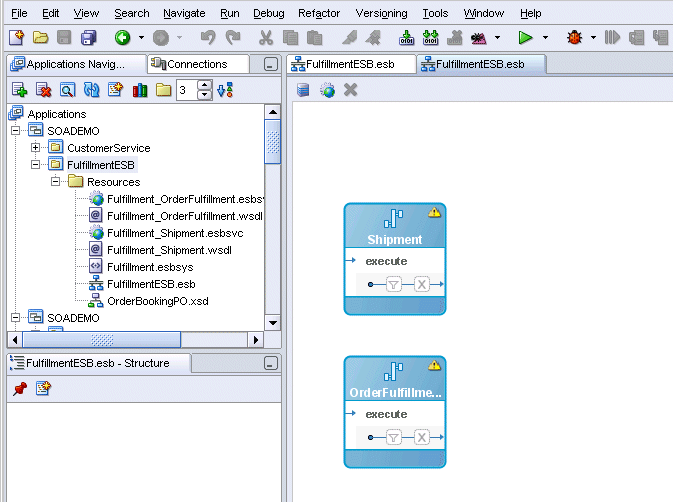This screenshot has height=502, width=673.
Task: Select FulfillmentESB.esb file in the tree
Action: click(x=151, y=284)
